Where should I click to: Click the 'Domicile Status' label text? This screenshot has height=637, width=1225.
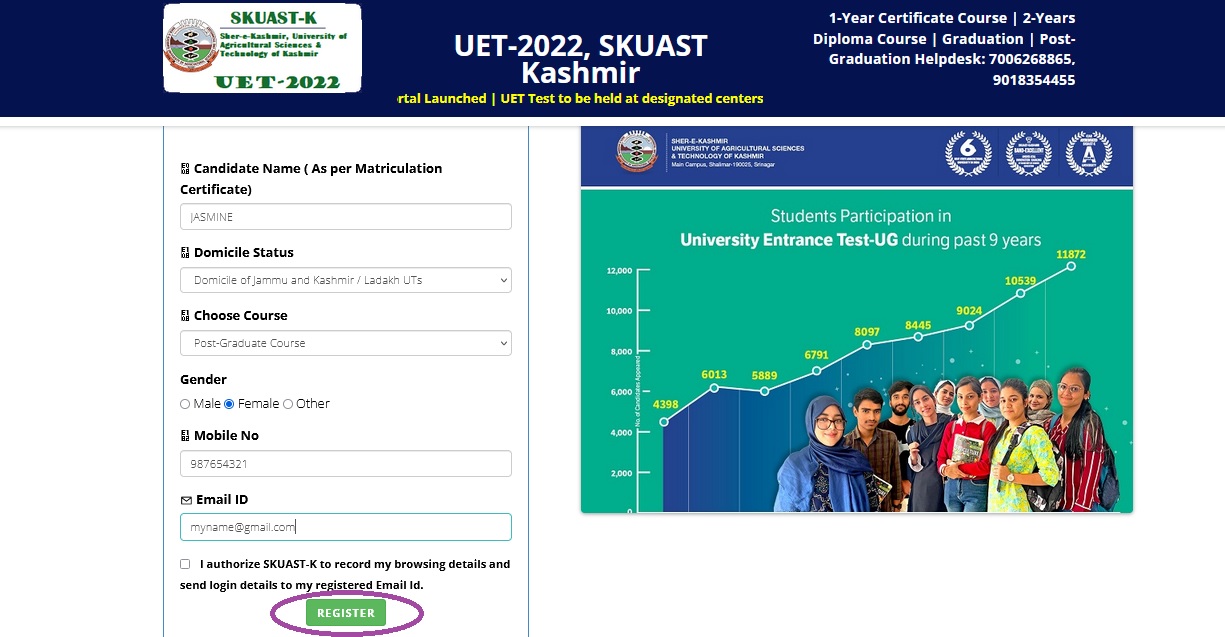(244, 253)
